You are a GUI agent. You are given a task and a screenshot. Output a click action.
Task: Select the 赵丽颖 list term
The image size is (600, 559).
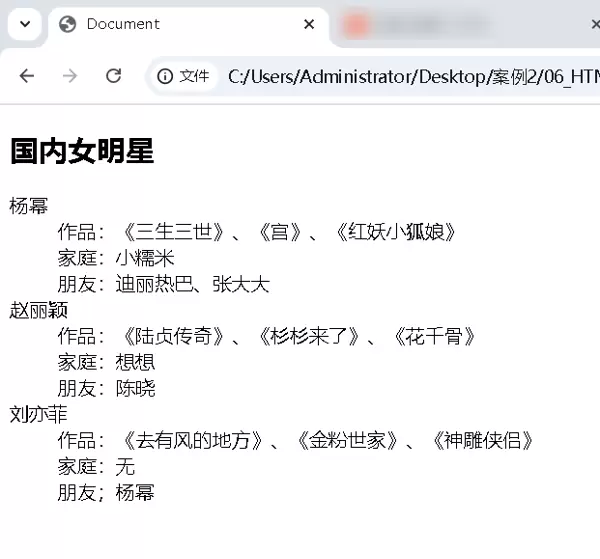click(x=39, y=310)
